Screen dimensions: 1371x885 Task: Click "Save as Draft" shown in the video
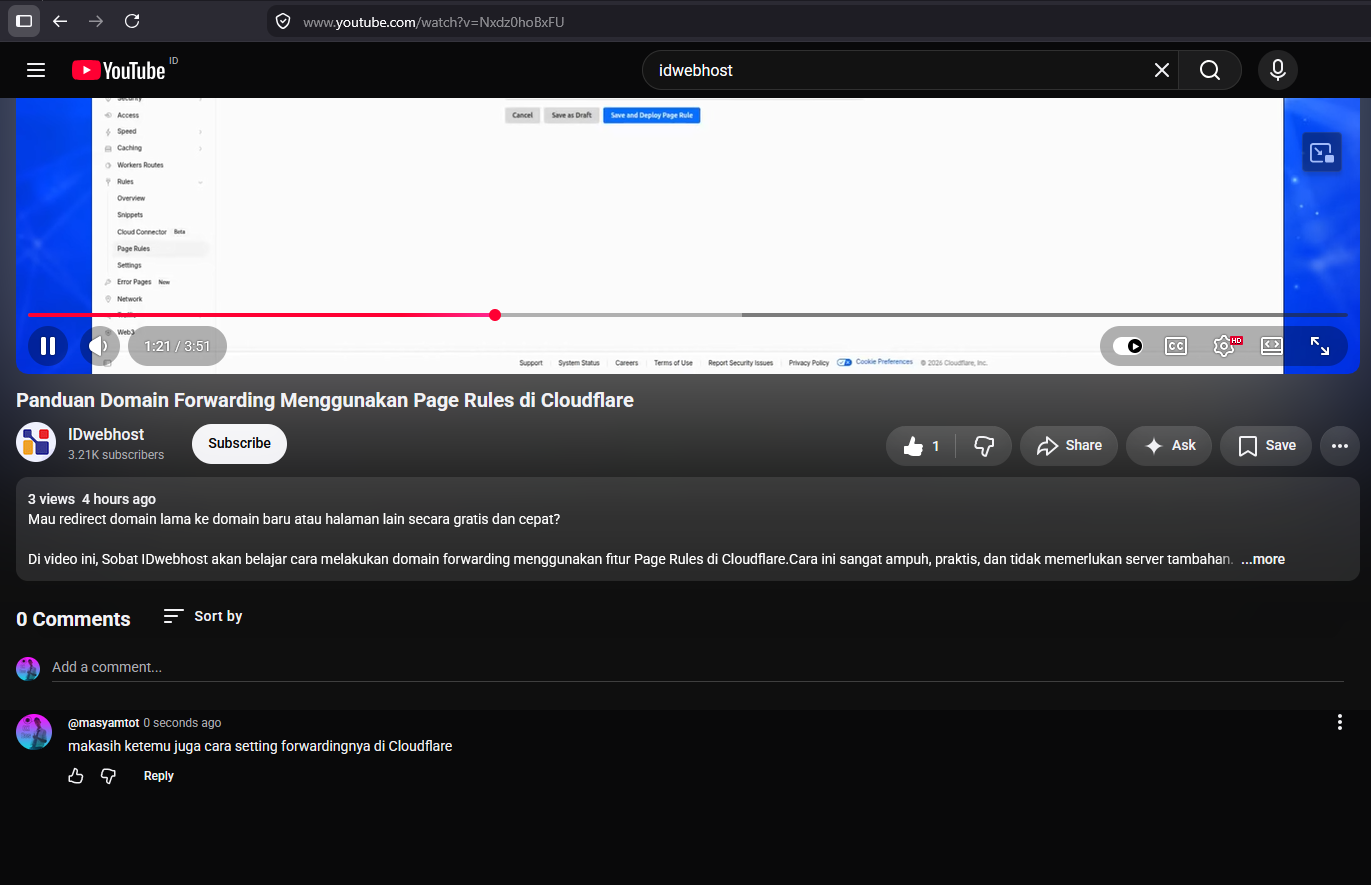[x=571, y=115]
